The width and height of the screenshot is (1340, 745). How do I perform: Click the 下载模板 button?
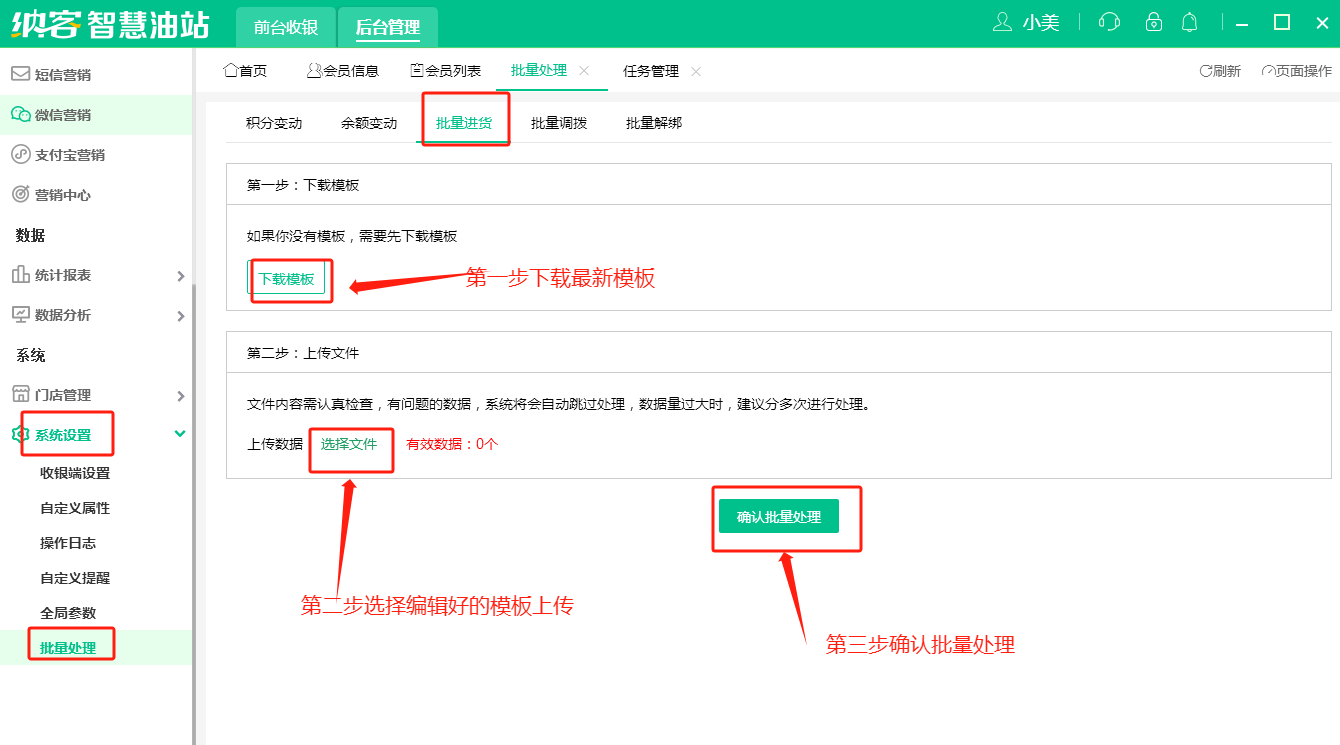click(x=286, y=279)
